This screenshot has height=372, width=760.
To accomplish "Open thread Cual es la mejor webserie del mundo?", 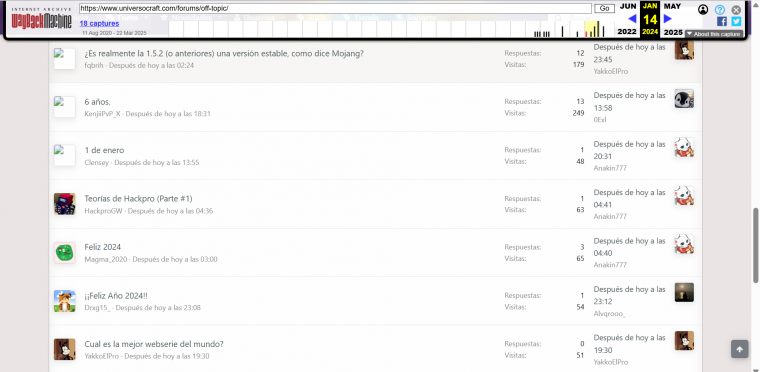I will [154, 344].
